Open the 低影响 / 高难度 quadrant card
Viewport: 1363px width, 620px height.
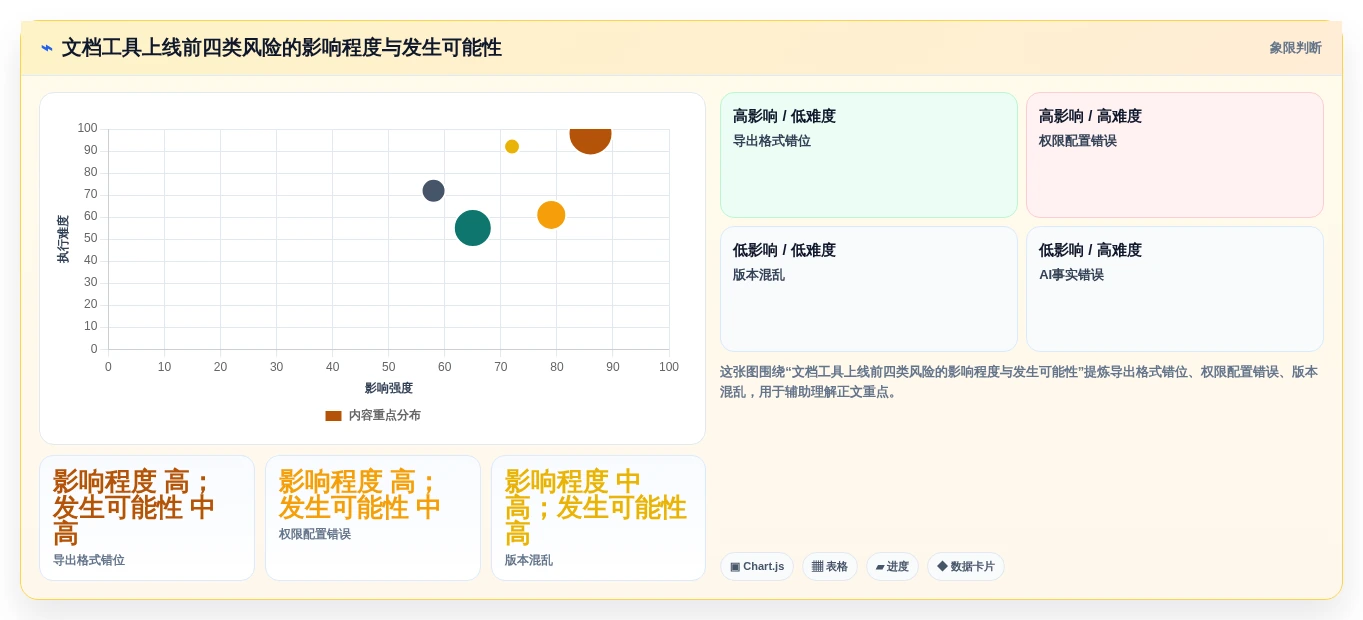coord(1175,289)
